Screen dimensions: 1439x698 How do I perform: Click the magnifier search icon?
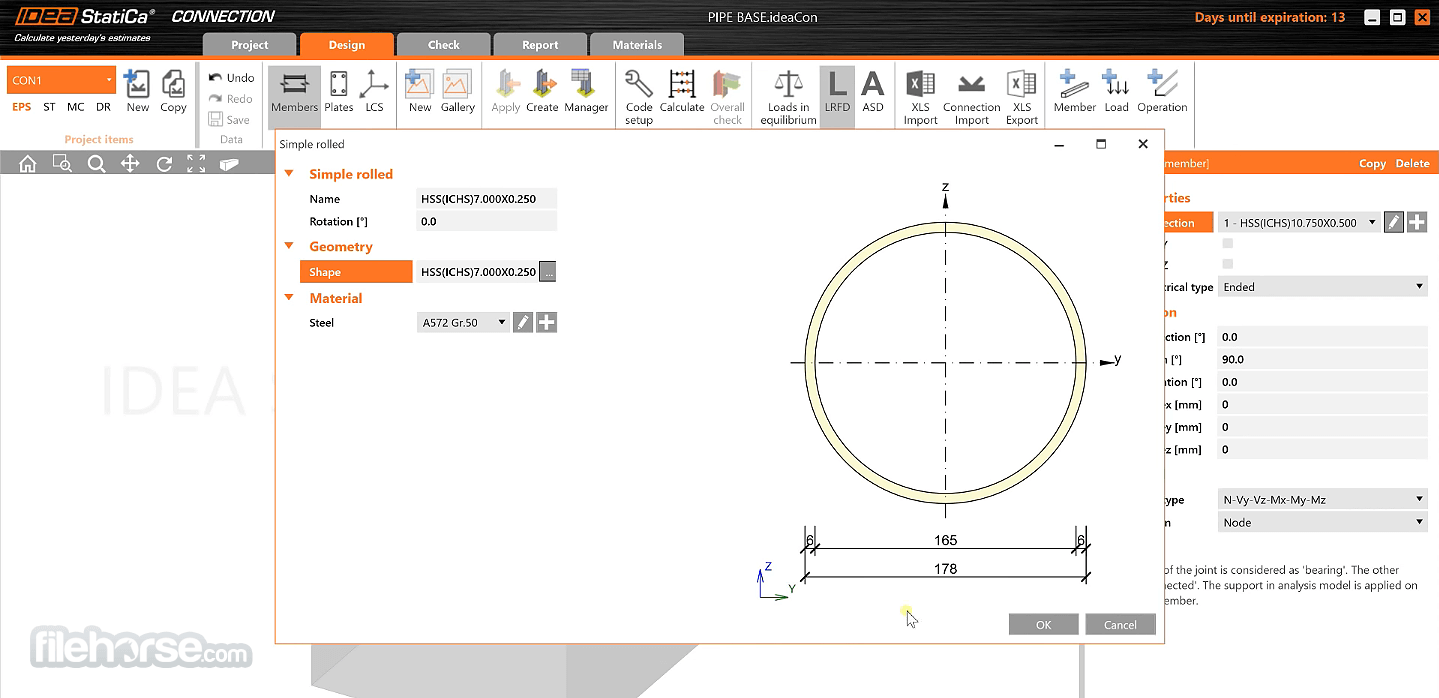pyautogui.click(x=96, y=164)
